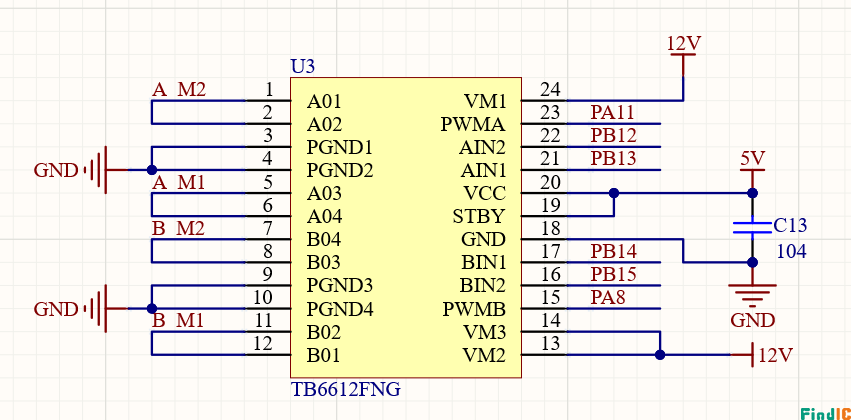The width and height of the screenshot is (851, 420).
Task: Click the A01 pin name
Action: [x=324, y=101]
